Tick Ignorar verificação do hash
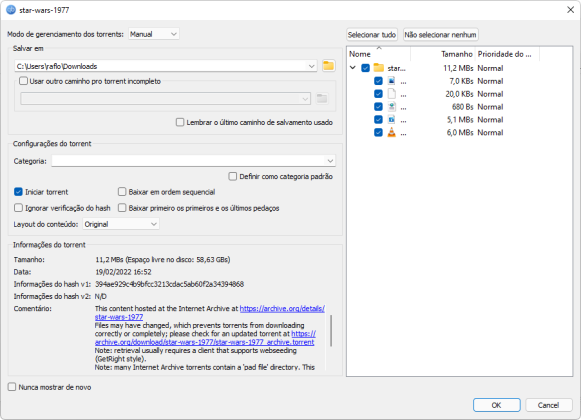581x420 pixels. click(x=18, y=208)
